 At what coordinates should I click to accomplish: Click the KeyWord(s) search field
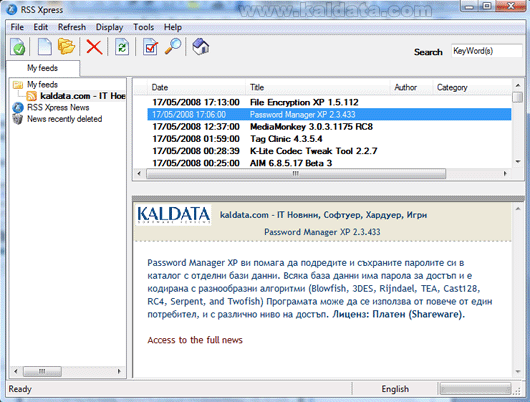(486, 51)
